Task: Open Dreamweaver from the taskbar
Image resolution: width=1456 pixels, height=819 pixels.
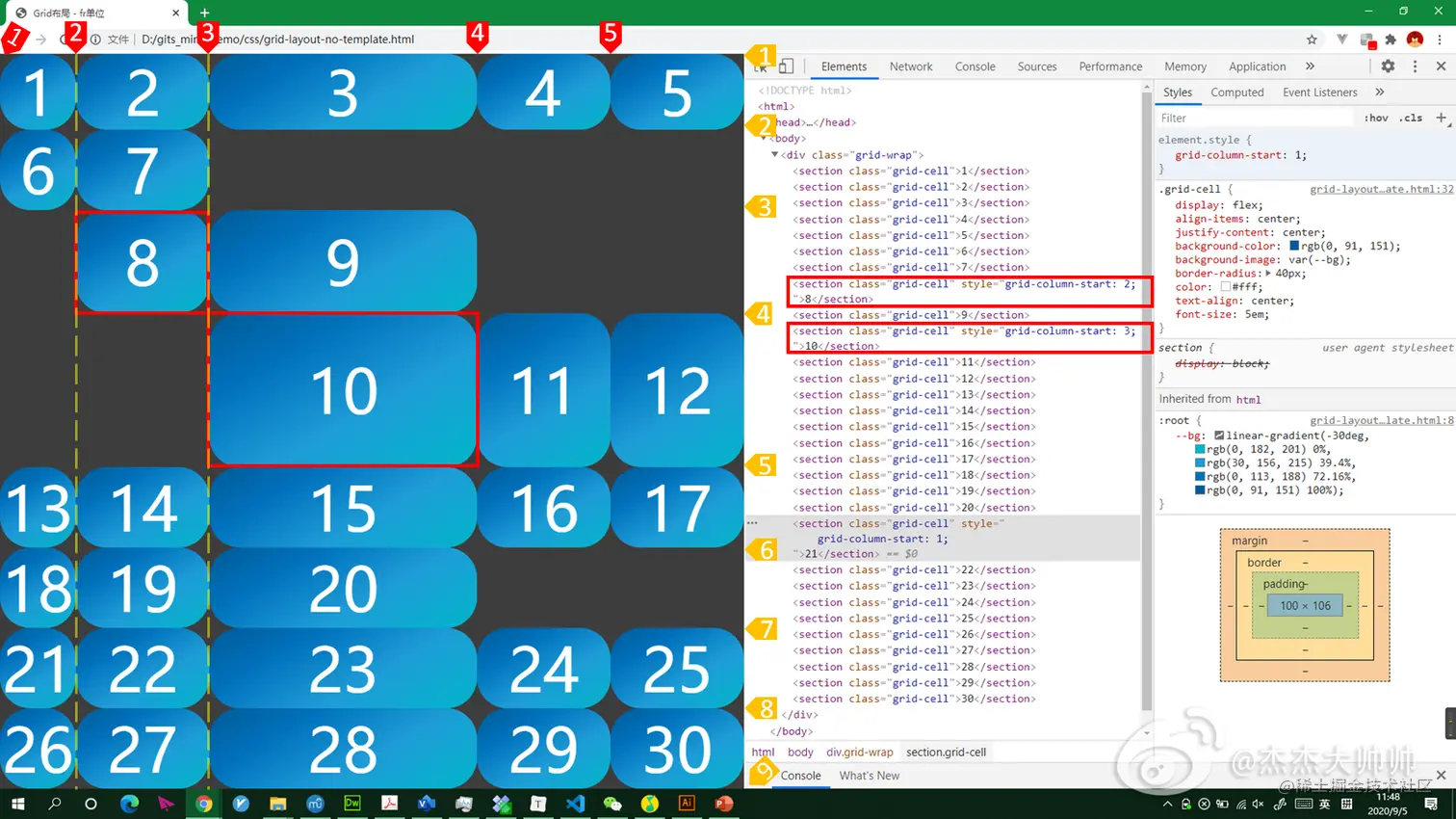Action: (352, 804)
